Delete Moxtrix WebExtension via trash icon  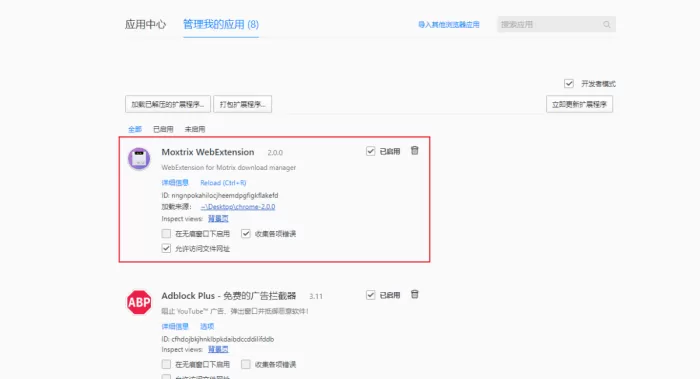415,150
